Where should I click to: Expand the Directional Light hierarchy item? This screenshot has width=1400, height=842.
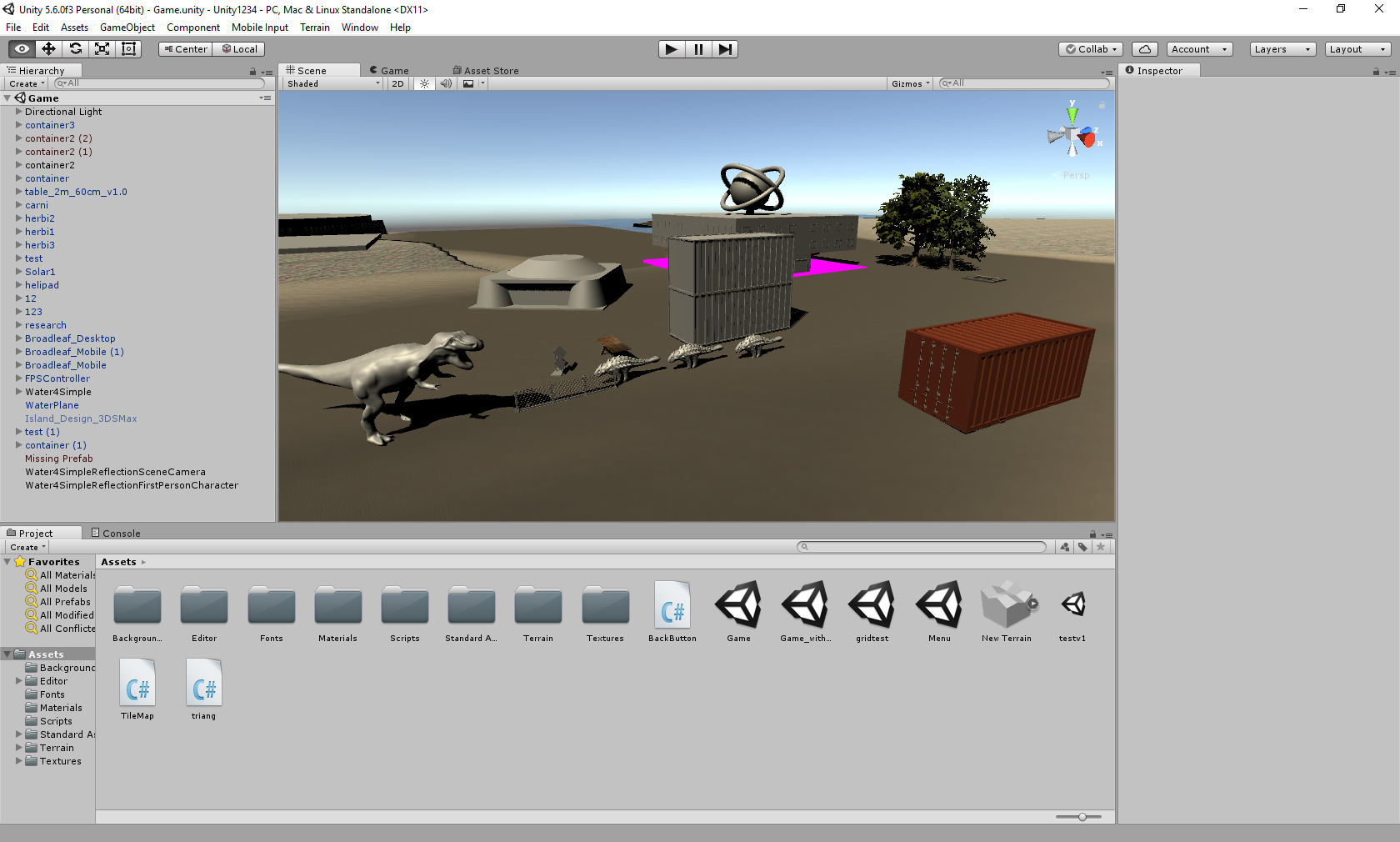click(x=19, y=112)
